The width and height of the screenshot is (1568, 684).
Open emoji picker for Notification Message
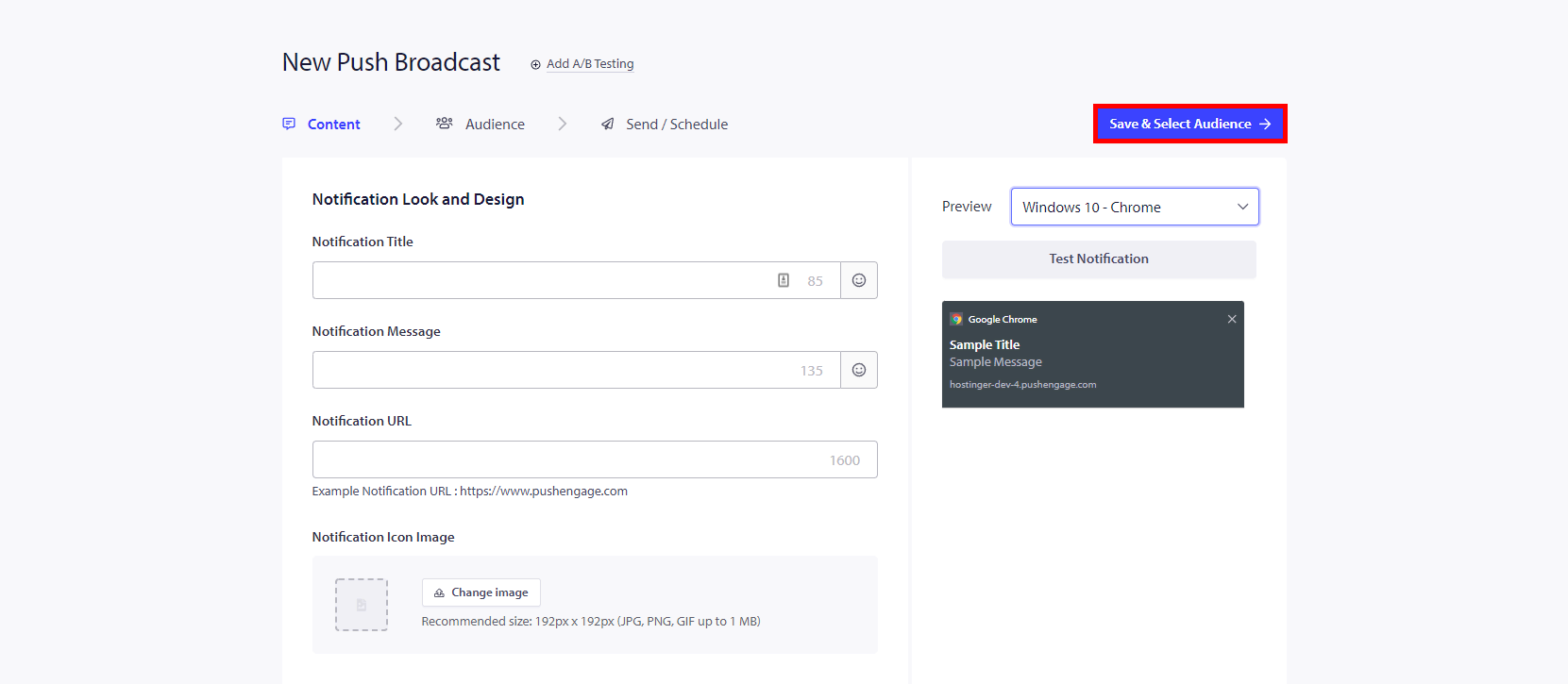click(x=858, y=370)
